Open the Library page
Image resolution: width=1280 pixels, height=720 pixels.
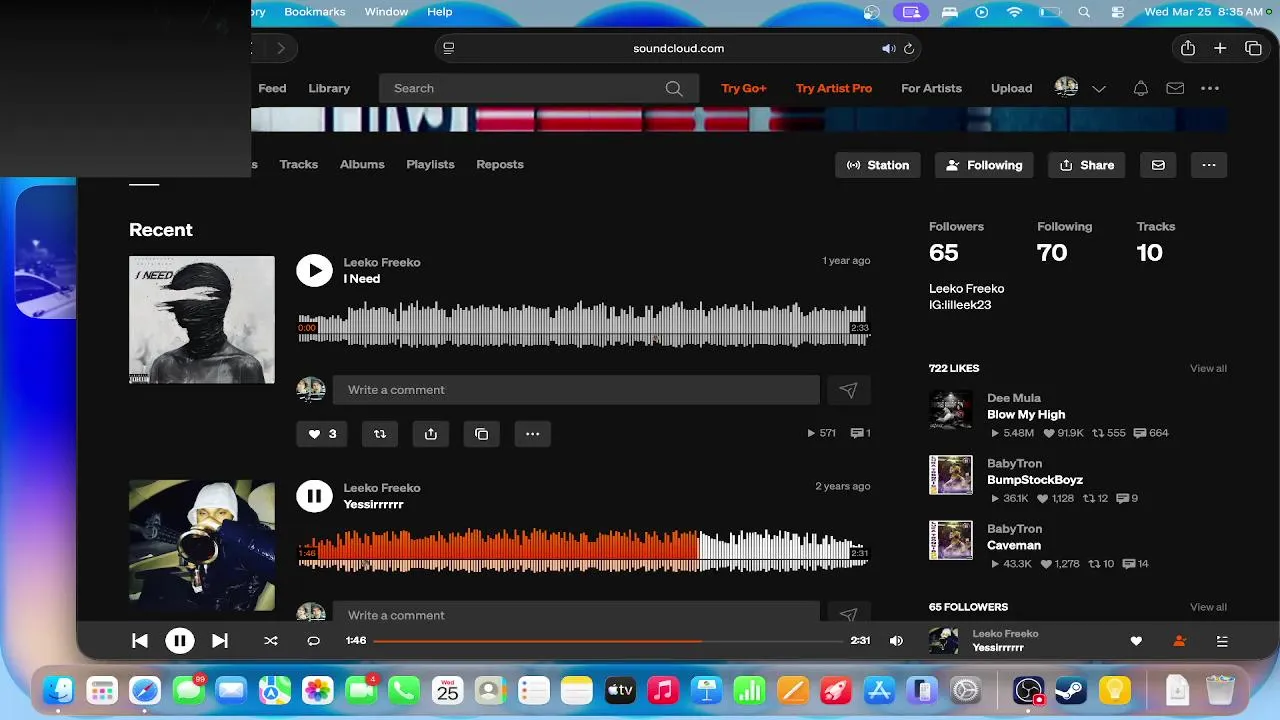tap(329, 88)
